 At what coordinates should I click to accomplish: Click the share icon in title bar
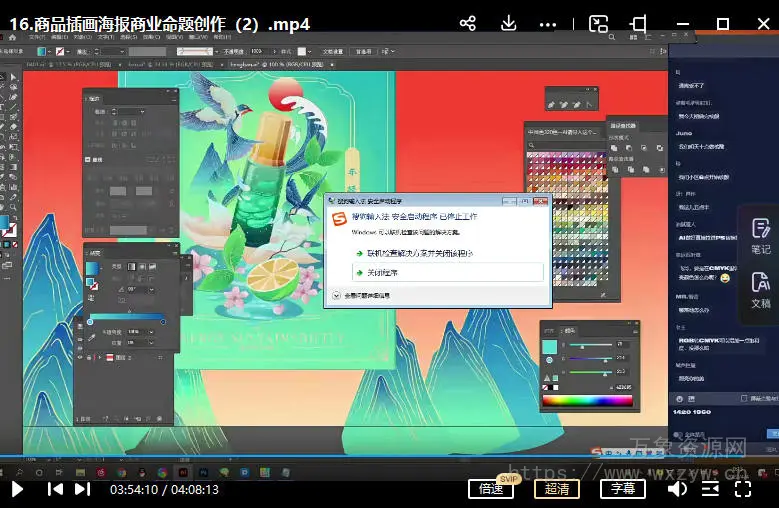(x=468, y=24)
